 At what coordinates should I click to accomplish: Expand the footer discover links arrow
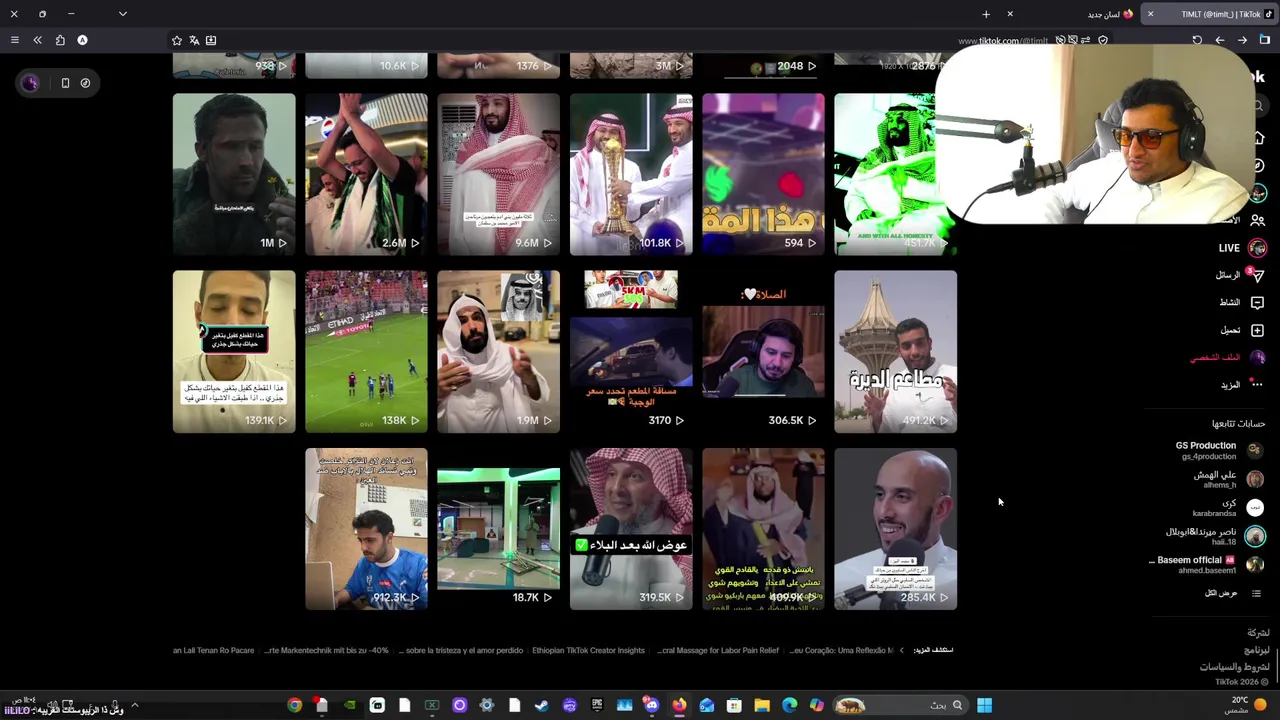(901, 650)
